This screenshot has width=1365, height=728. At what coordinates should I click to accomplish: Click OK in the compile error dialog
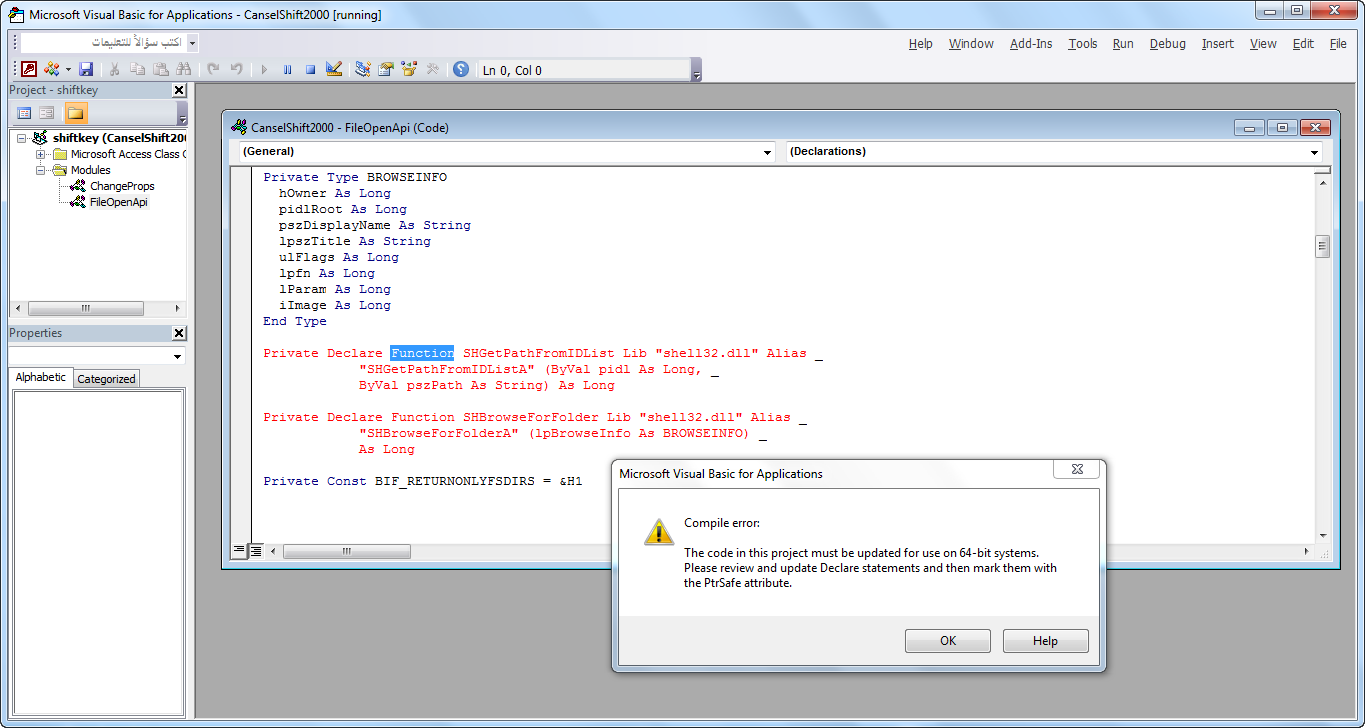[x=948, y=641]
